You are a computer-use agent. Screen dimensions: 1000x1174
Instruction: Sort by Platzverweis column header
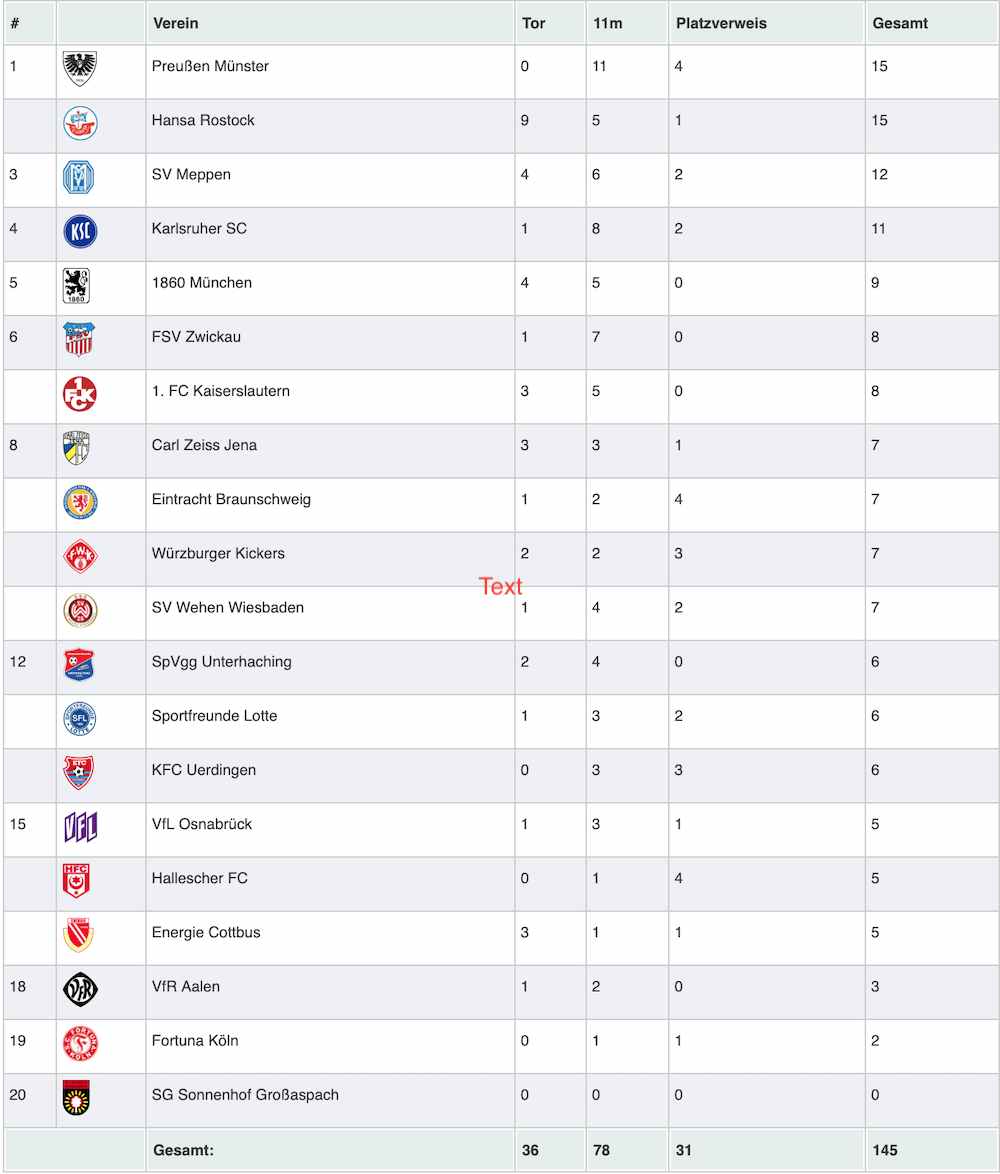tap(722, 23)
